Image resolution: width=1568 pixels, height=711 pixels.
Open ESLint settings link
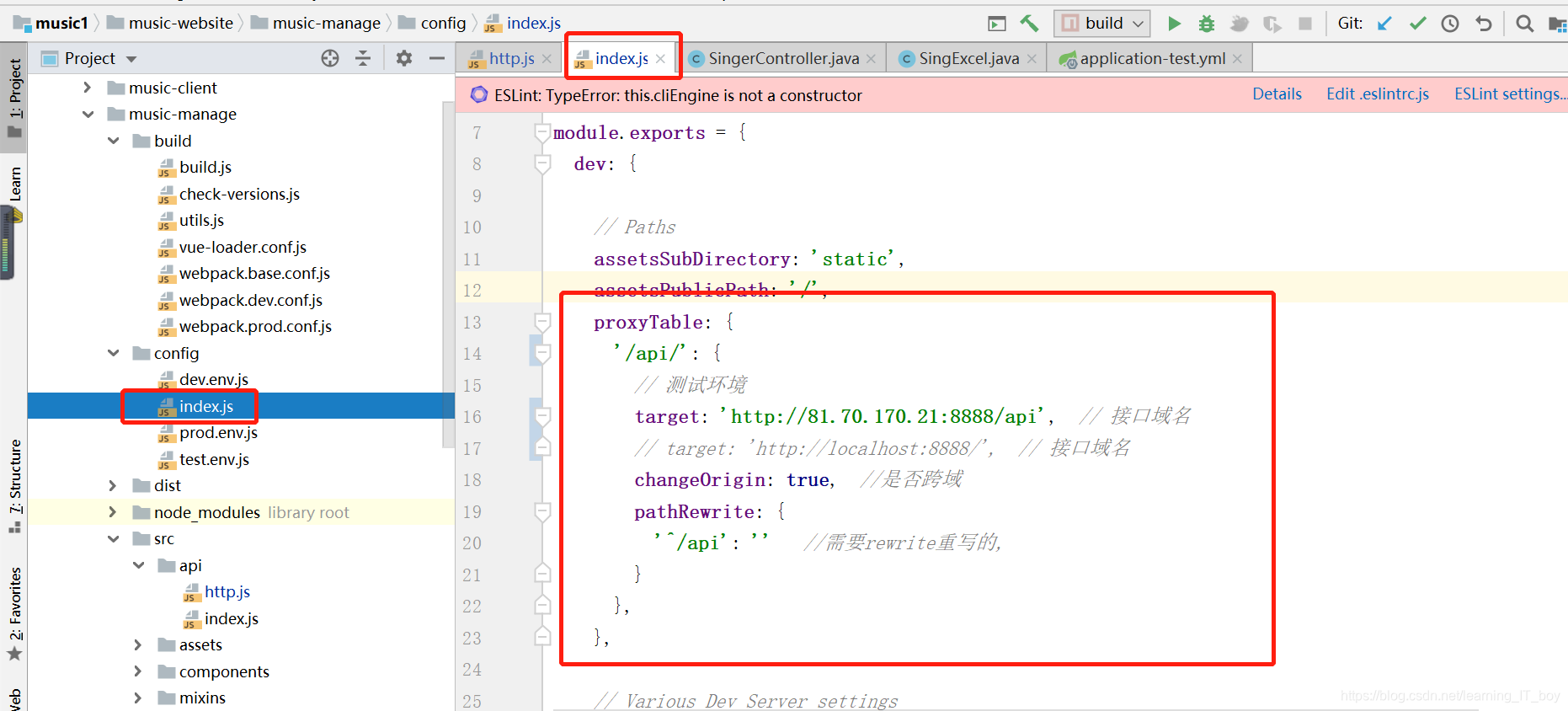pos(1510,94)
